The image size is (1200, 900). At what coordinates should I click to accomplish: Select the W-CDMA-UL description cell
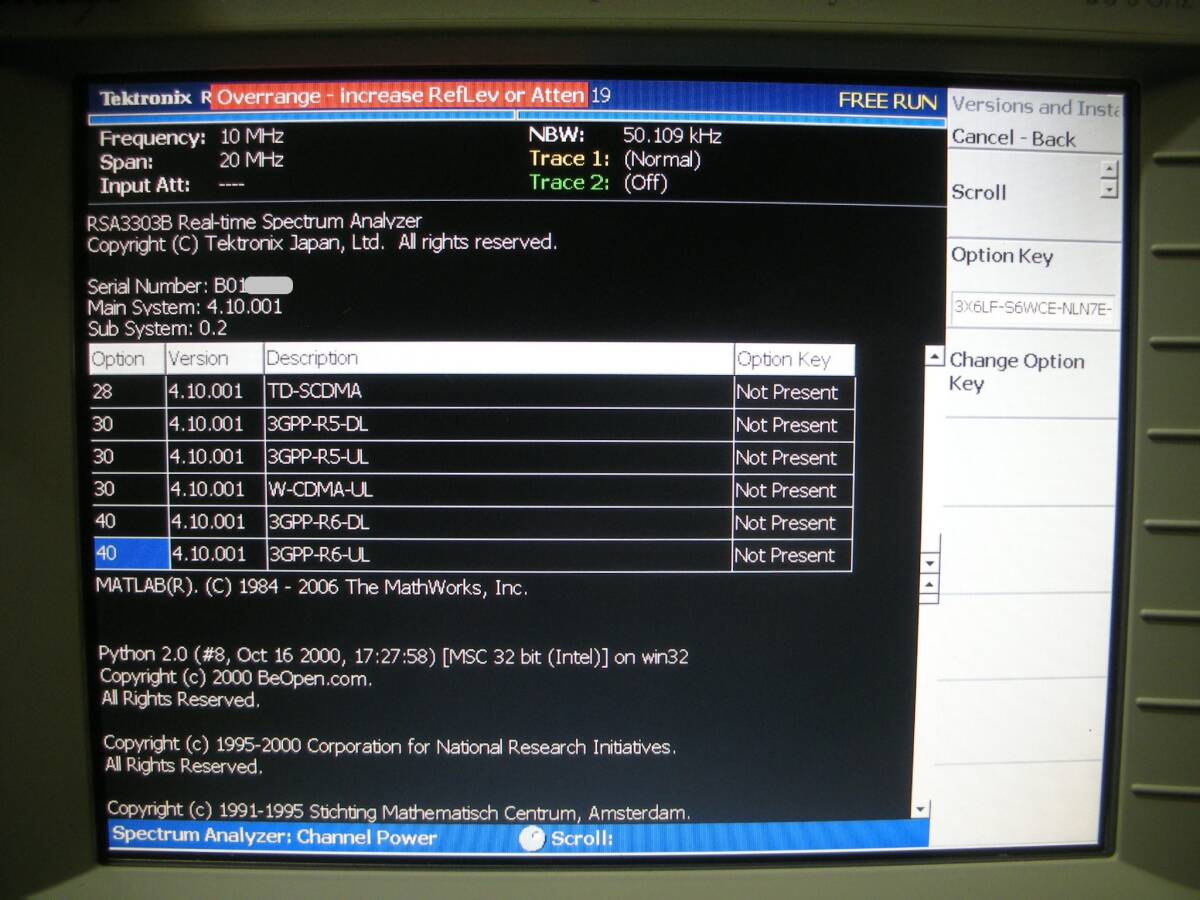pos(498,489)
